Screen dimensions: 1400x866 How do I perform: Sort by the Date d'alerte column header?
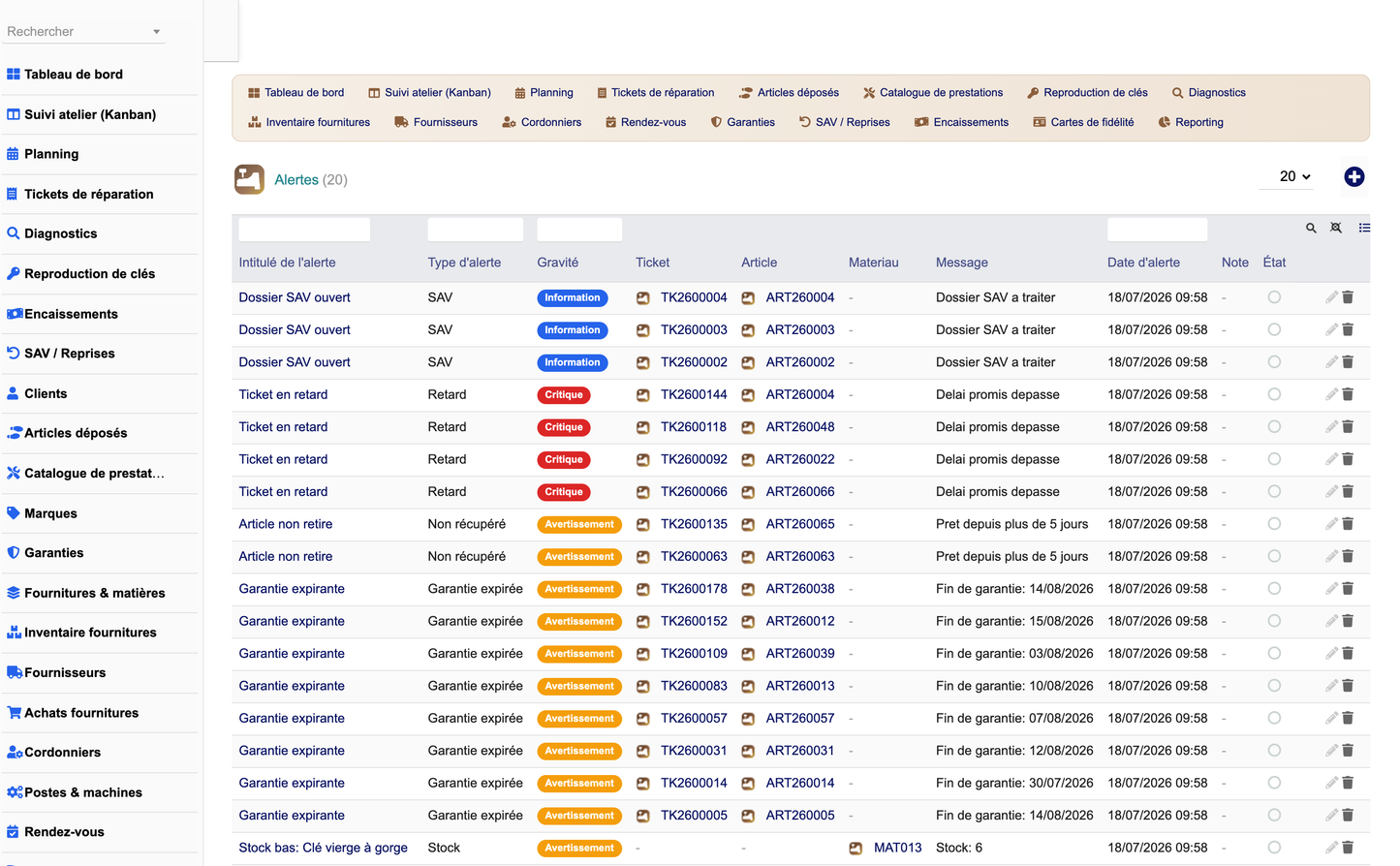click(x=1143, y=263)
